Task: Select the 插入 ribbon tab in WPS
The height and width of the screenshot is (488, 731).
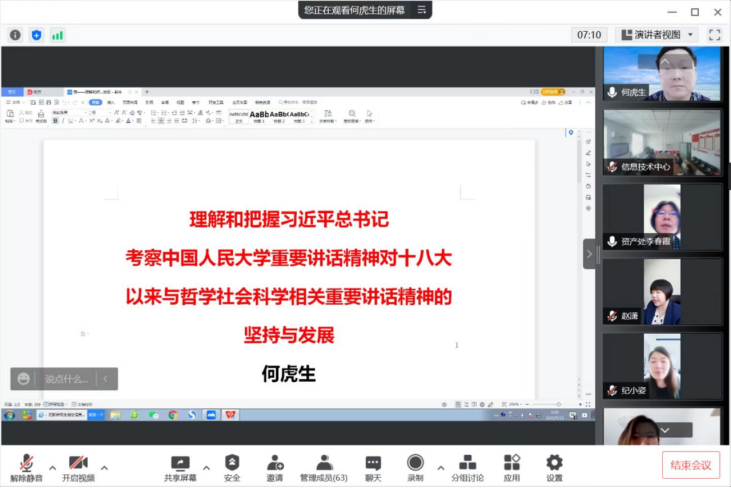Action: coord(111,102)
